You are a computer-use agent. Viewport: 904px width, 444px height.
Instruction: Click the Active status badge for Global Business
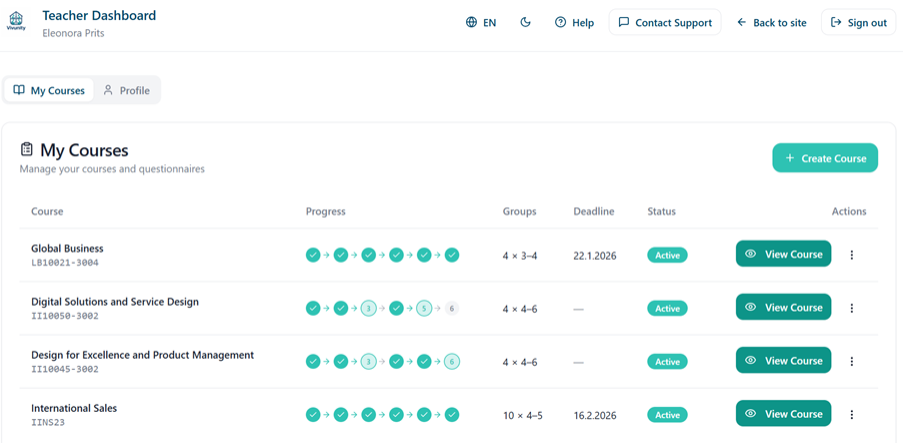[667, 255]
